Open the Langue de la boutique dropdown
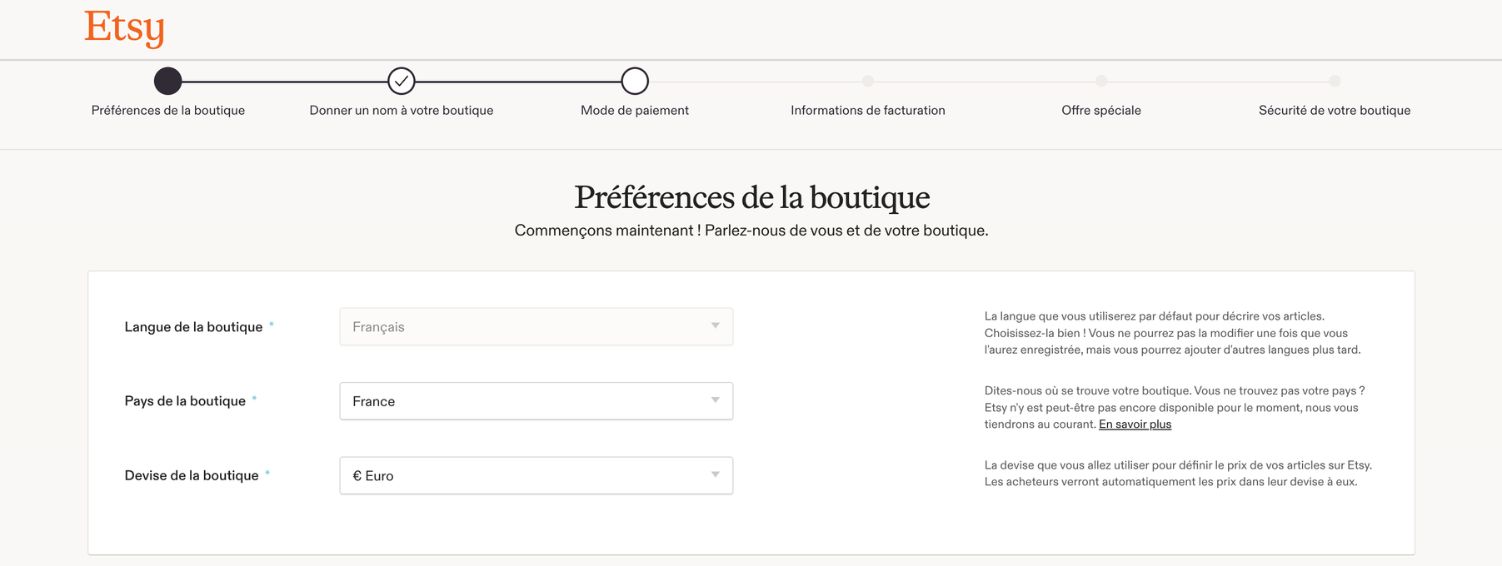Viewport: 1502px width, 566px height. (x=536, y=327)
